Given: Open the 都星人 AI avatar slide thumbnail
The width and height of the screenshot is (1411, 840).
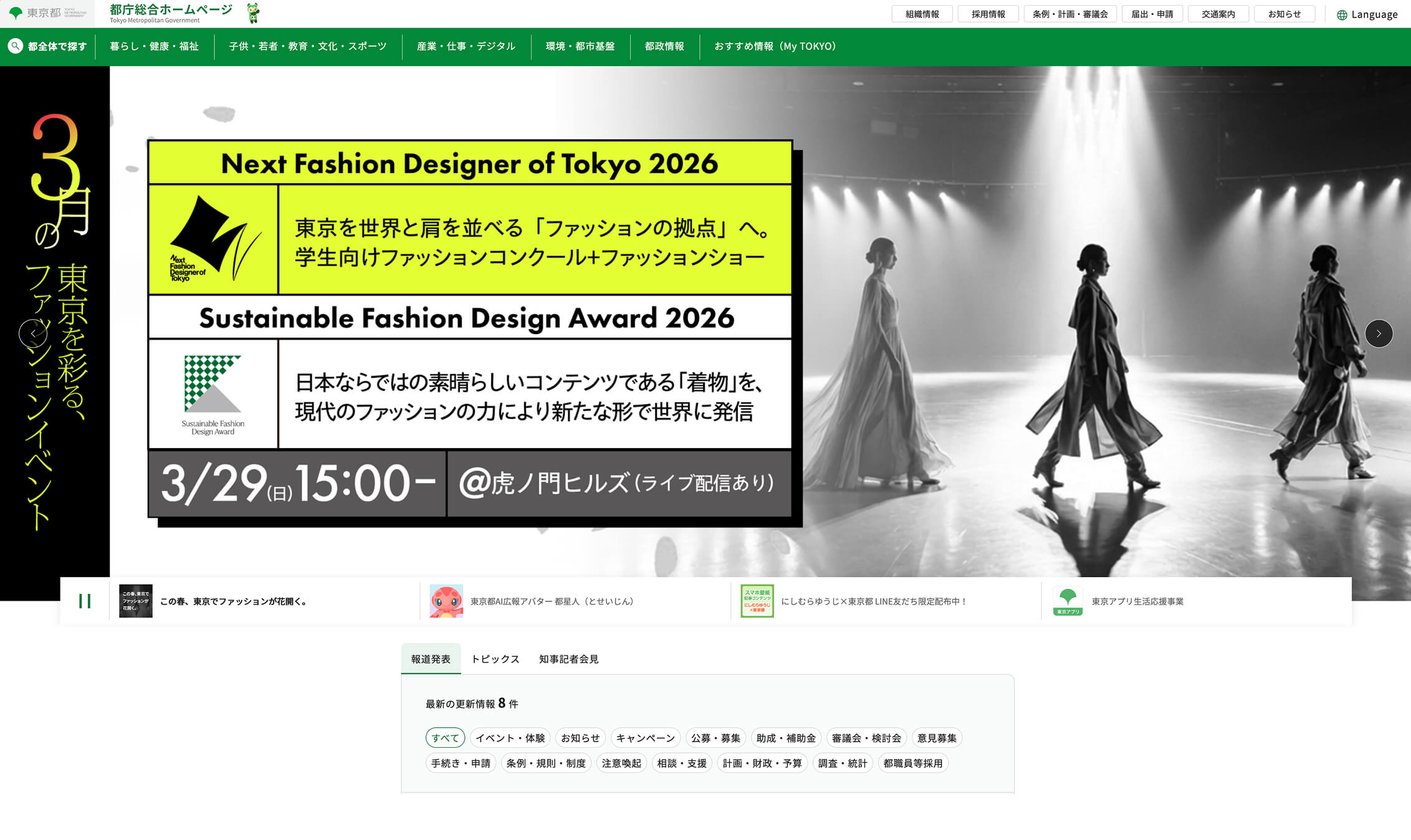Looking at the screenshot, I should pyautogui.click(x=446, y=601).
